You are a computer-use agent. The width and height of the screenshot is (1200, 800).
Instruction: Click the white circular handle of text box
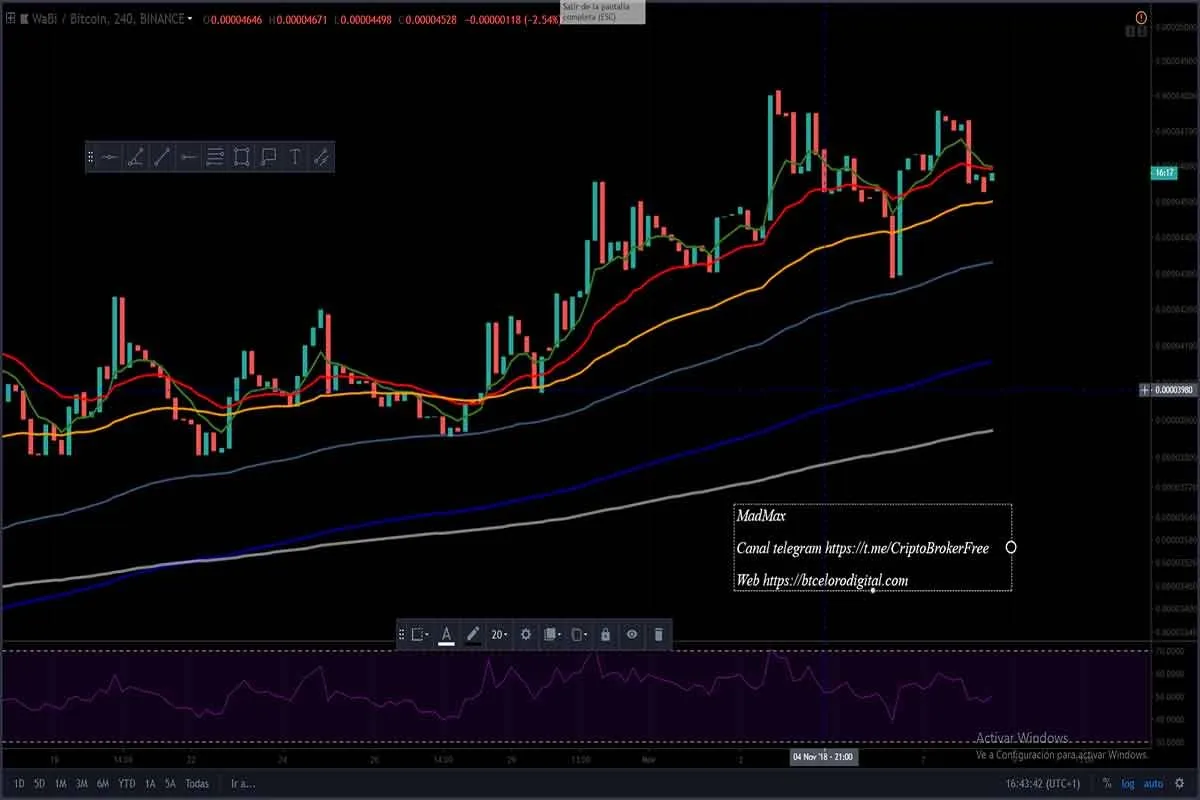pos(1011,547)
